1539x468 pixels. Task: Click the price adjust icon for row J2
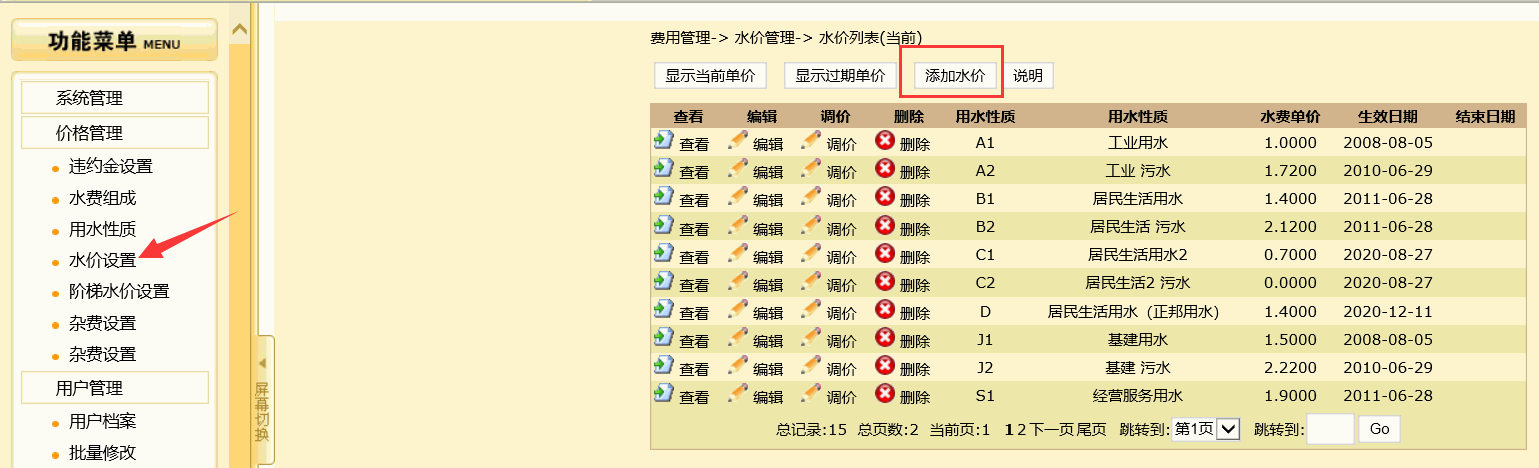click(811, 365)
